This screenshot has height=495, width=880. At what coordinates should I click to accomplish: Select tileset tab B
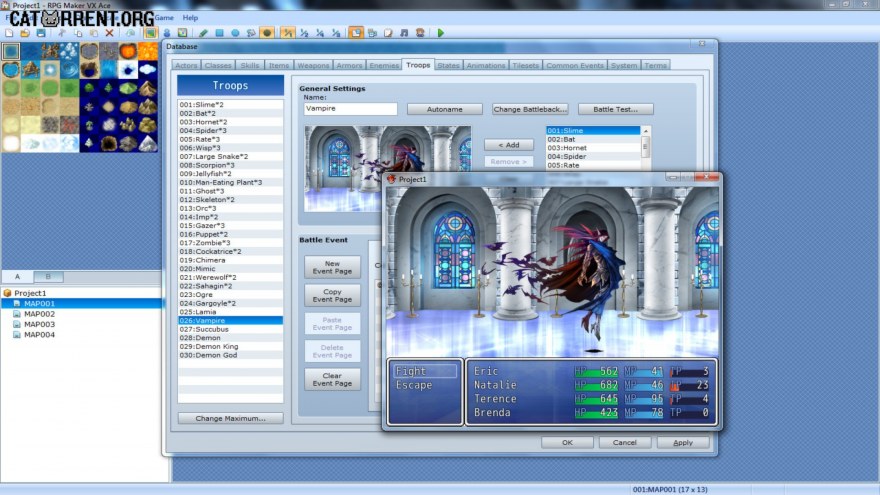coord(48,277)
